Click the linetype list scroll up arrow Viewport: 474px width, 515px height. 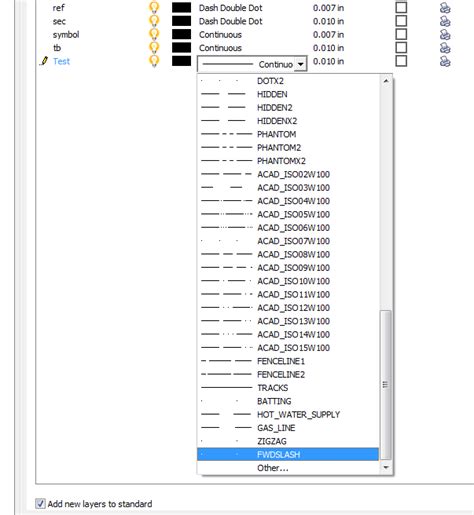[386, 81]
